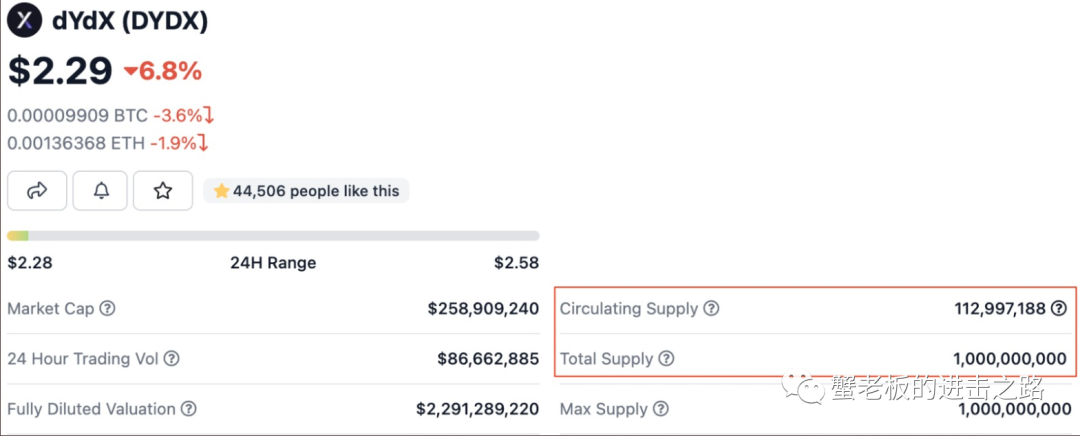Image resolution: width=1080 pixels, height=436 pixels.
Task: Click the share arrow button
Action: (x=37, y=191)
